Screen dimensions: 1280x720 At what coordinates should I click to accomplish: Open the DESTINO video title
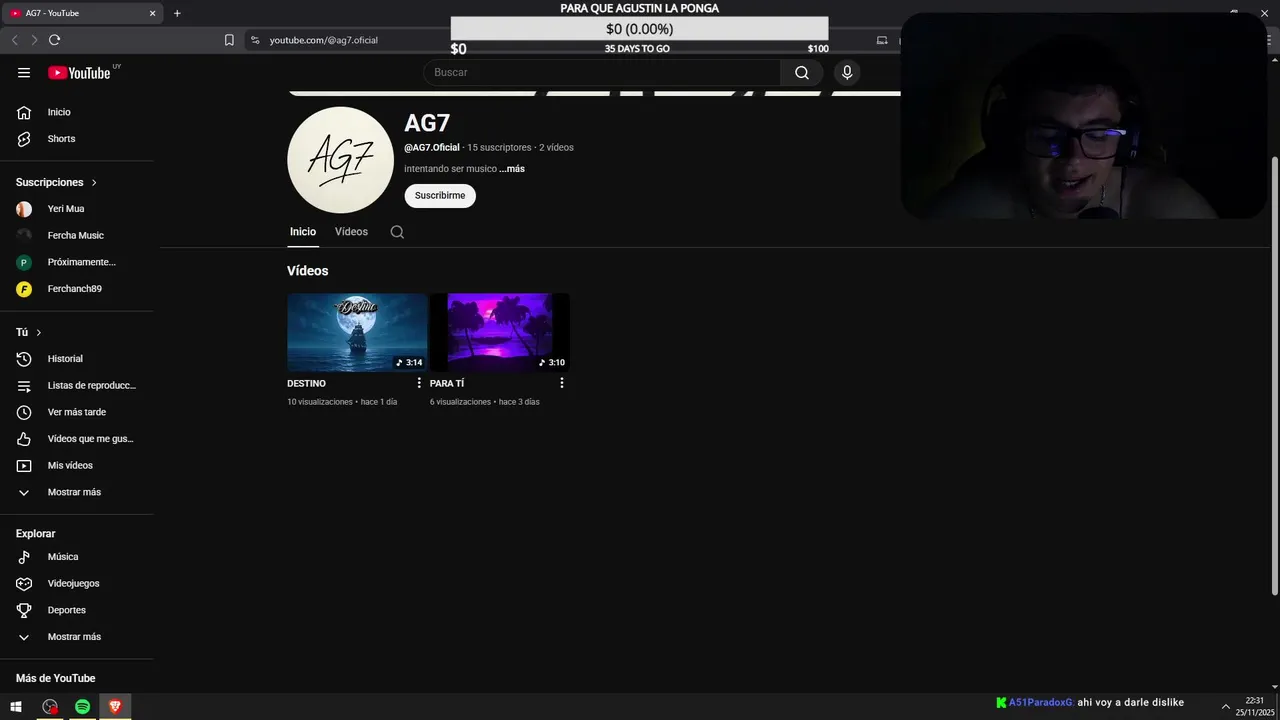point(306,383)
